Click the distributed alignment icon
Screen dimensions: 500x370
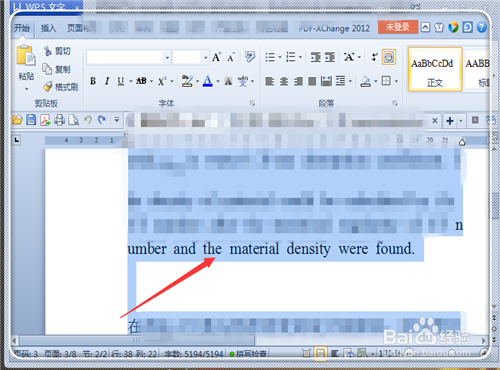(x=326, y=81)
